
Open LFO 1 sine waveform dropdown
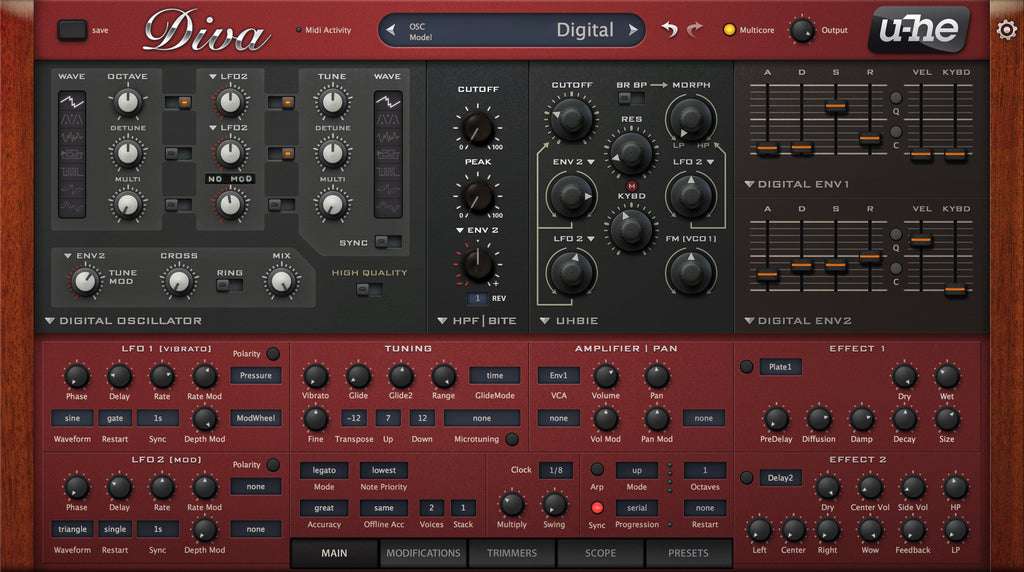tap(72, 418)
